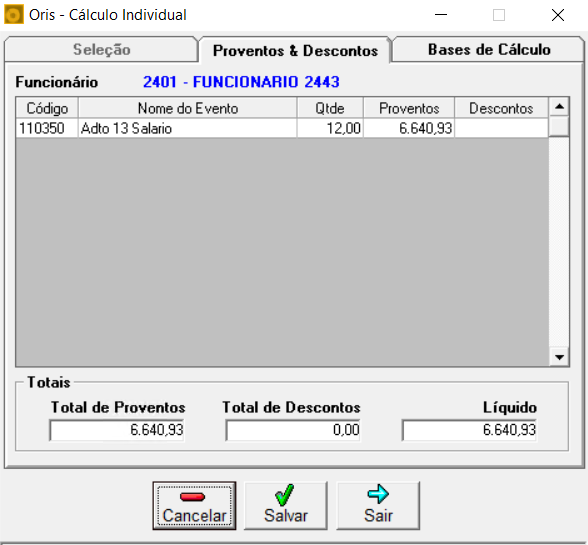Open the Bases de Cálculo tab
The image size is (588, 545).
point(489,50)
